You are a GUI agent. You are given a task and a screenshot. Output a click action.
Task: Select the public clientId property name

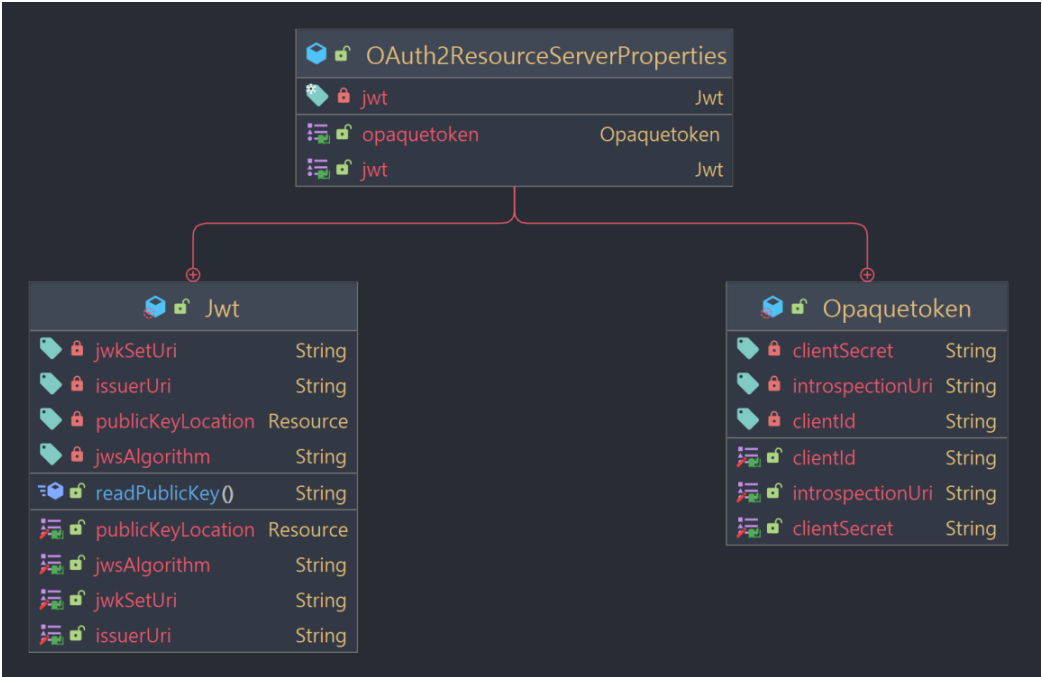click(824, 458)
